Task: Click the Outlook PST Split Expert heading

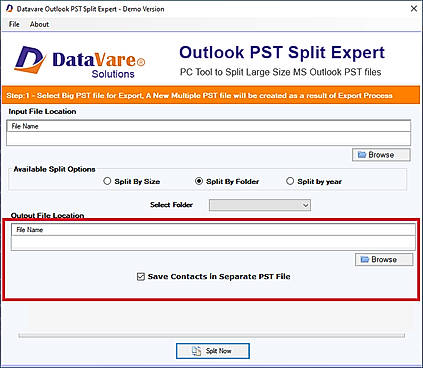Action: (282, 53)
